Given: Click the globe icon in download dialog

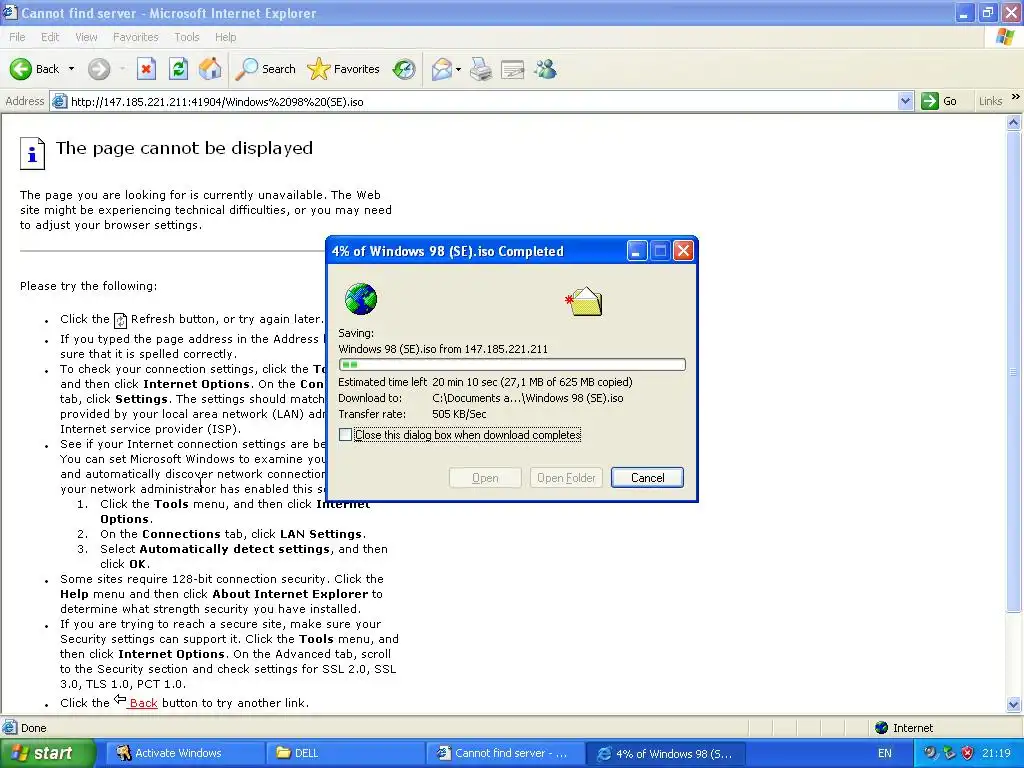Looking at the screenshot, I should (x=361, y=299).
